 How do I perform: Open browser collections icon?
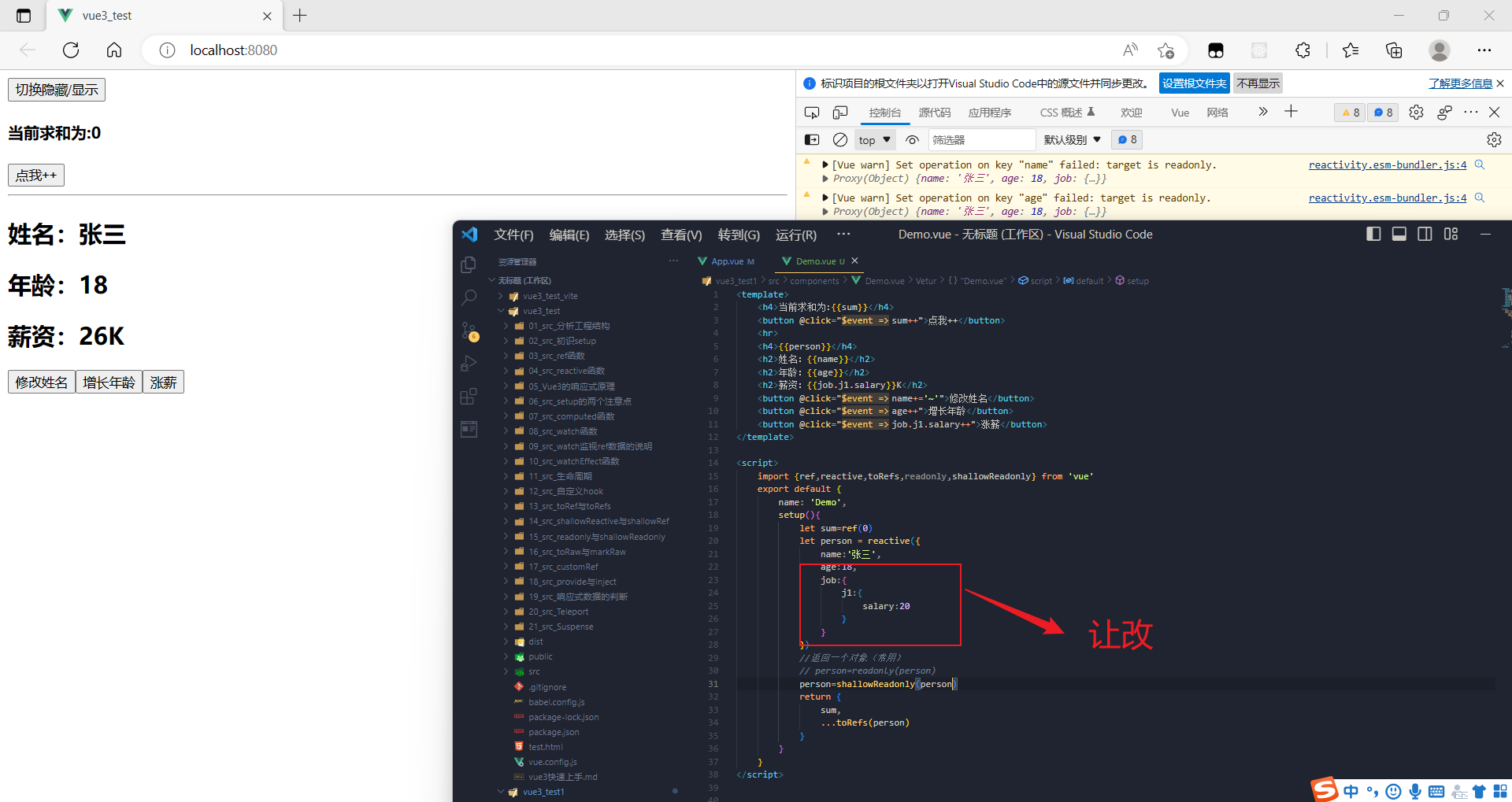pos(1394,50)
